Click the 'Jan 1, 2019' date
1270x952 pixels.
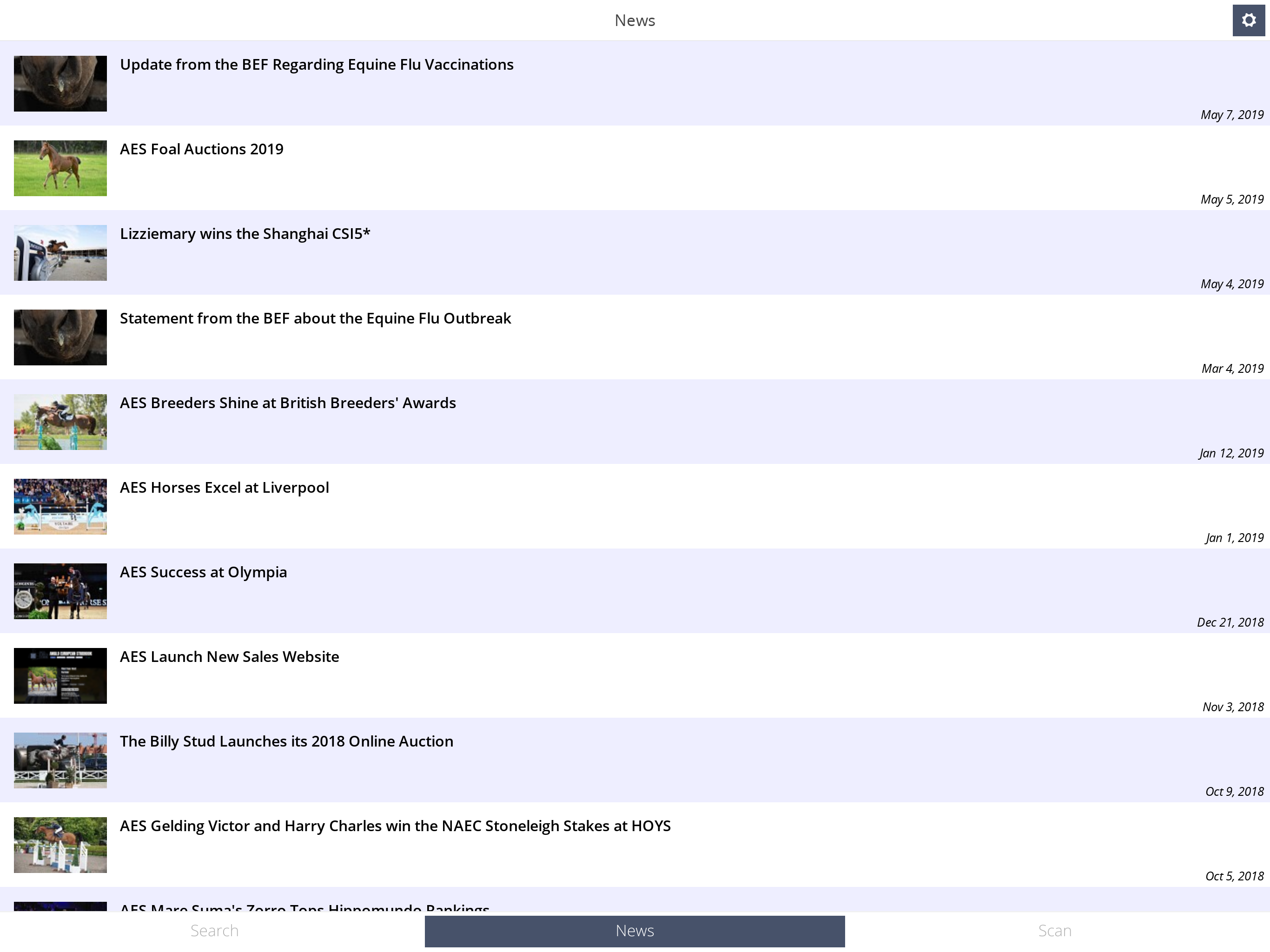(x=1234, y=538)
